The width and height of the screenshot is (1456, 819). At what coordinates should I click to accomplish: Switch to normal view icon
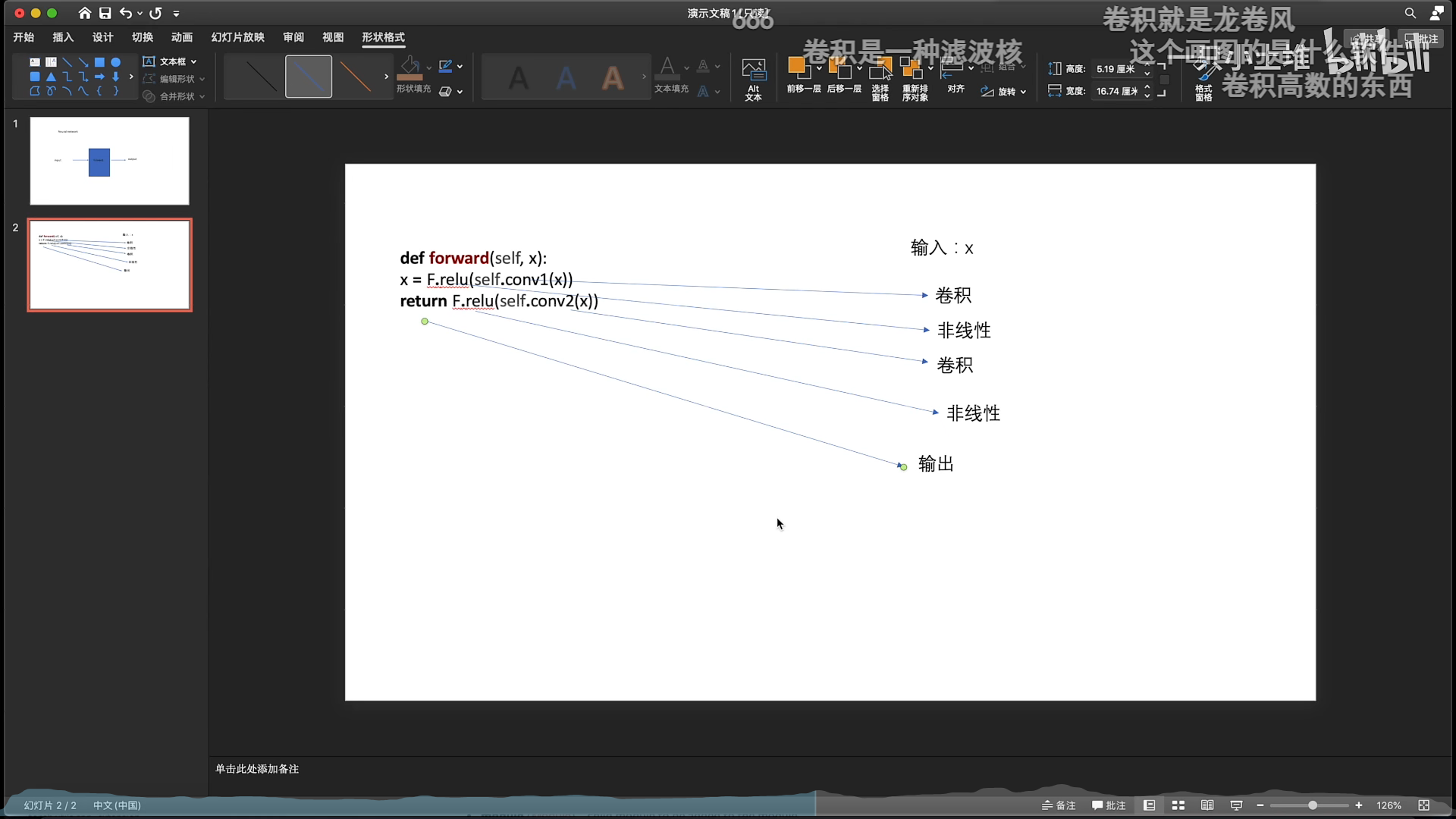pyautogui.click(x=1150, y=805)
